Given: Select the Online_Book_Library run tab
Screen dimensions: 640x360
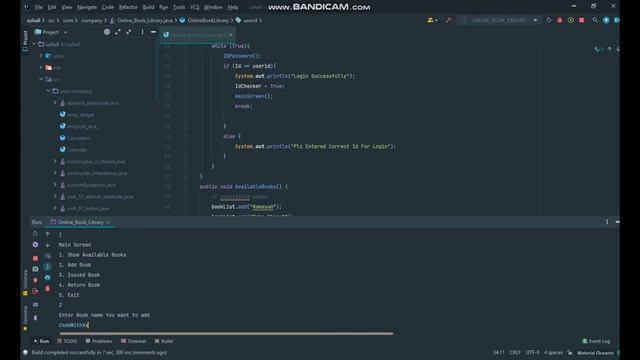Looking at the screenshot, I should [80, 222].
